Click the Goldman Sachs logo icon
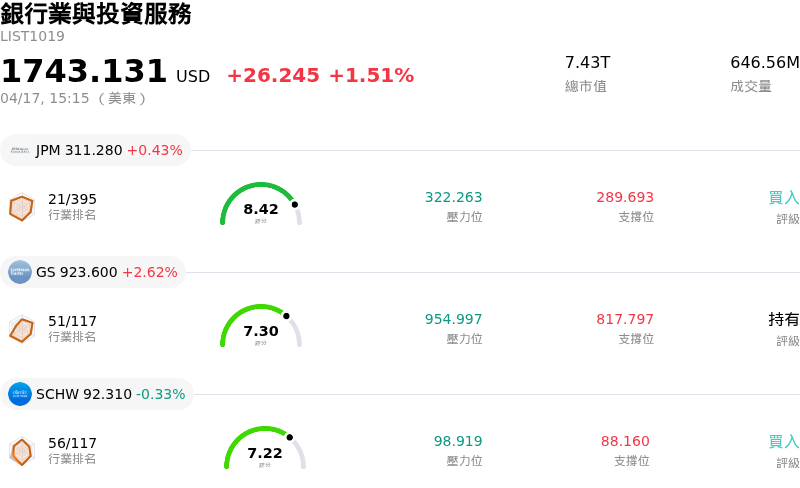 [20, 272]
